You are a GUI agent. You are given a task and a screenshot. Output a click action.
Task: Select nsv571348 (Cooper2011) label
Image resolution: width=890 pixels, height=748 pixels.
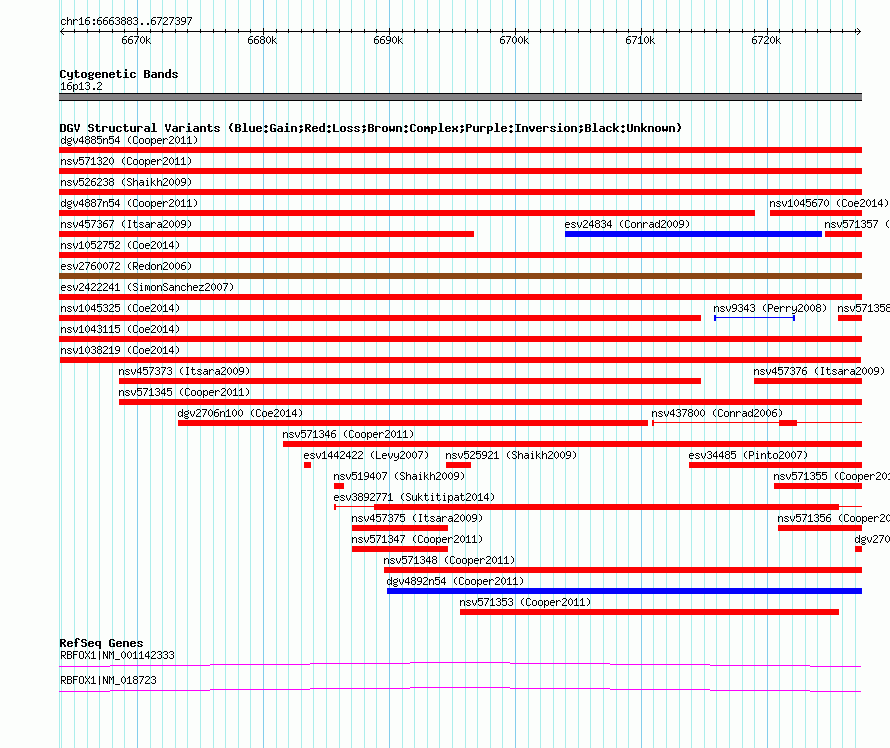coord(449,560)
